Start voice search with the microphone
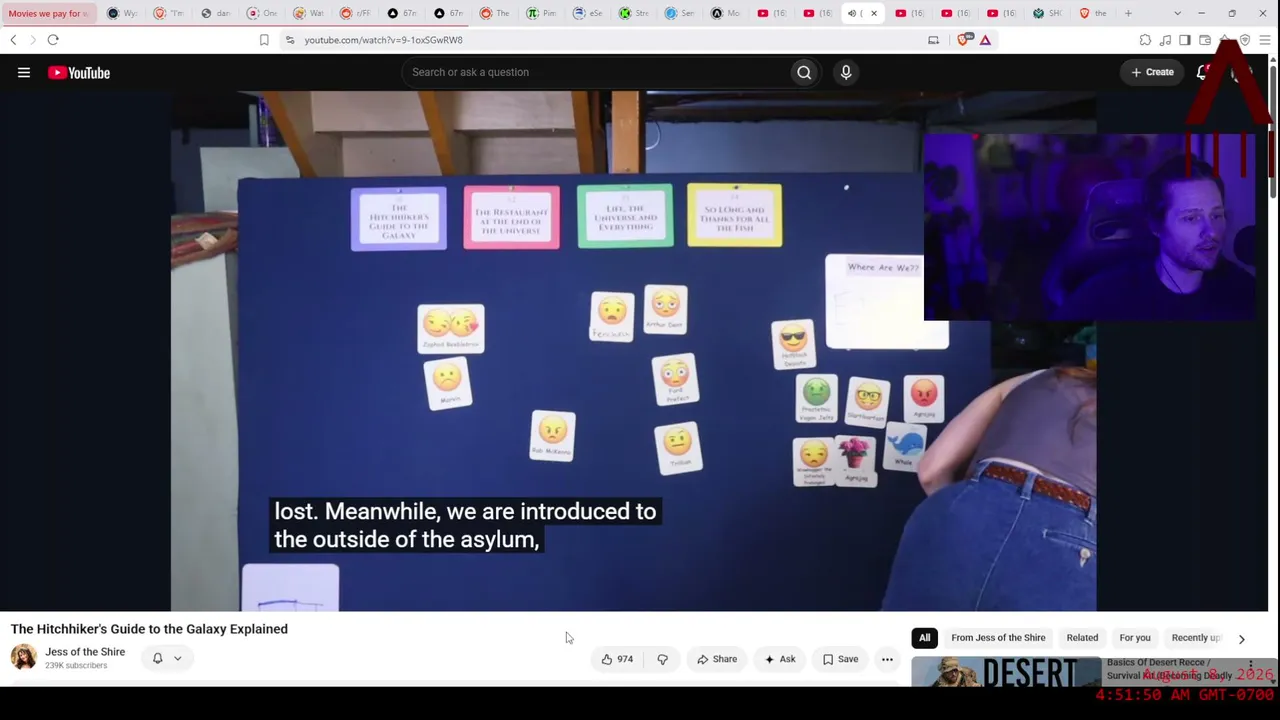Viewport: 1280px width, 720px height. pyautogui.click(x=846, y=72)
